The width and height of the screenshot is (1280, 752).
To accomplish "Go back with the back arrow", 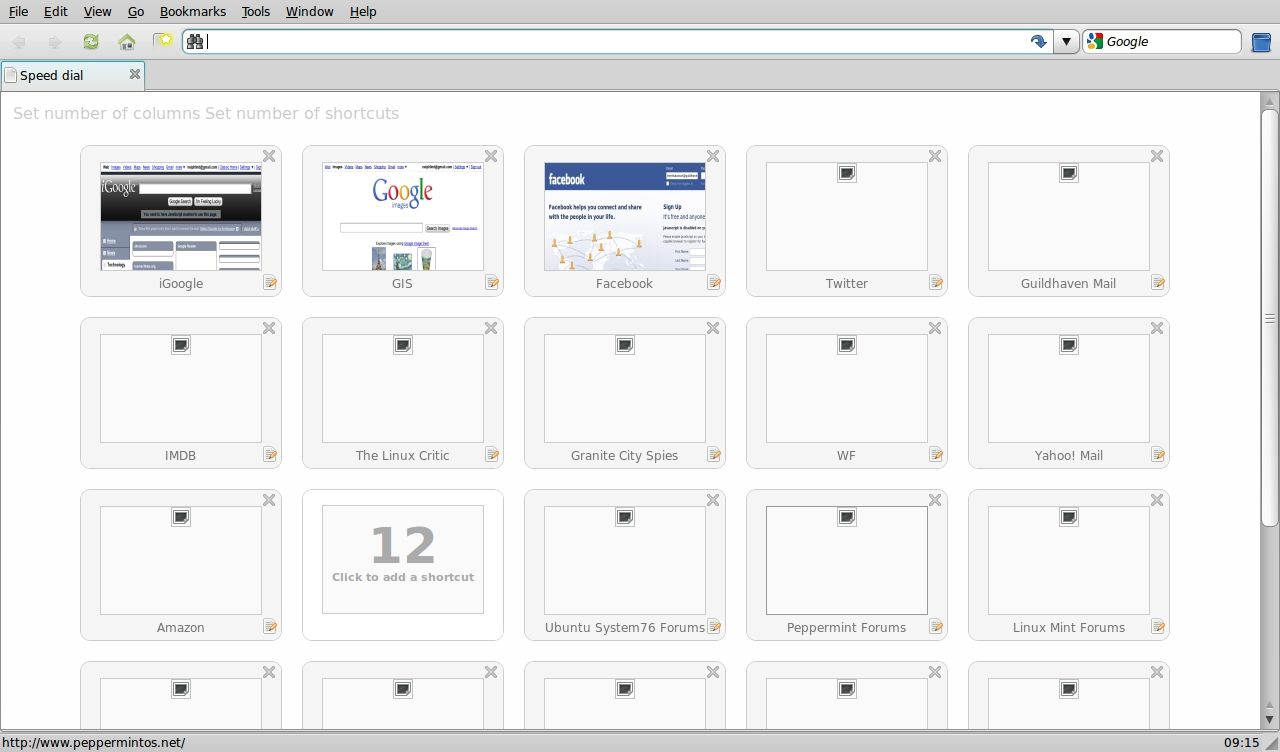I will pos(19,42).
